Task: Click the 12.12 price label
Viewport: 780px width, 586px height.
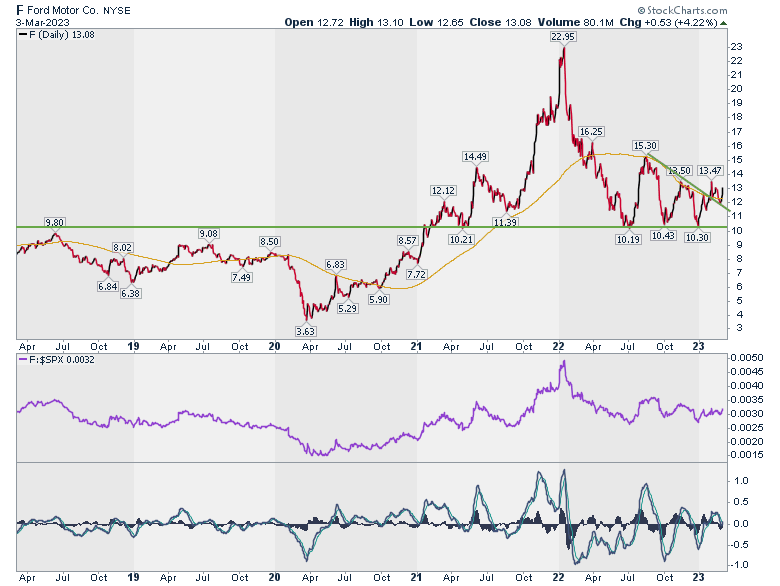Action: tap(443, 191)
